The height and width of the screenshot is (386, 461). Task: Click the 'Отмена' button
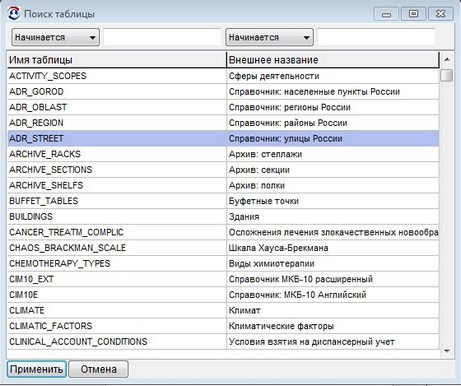click(x=98, y=369)
